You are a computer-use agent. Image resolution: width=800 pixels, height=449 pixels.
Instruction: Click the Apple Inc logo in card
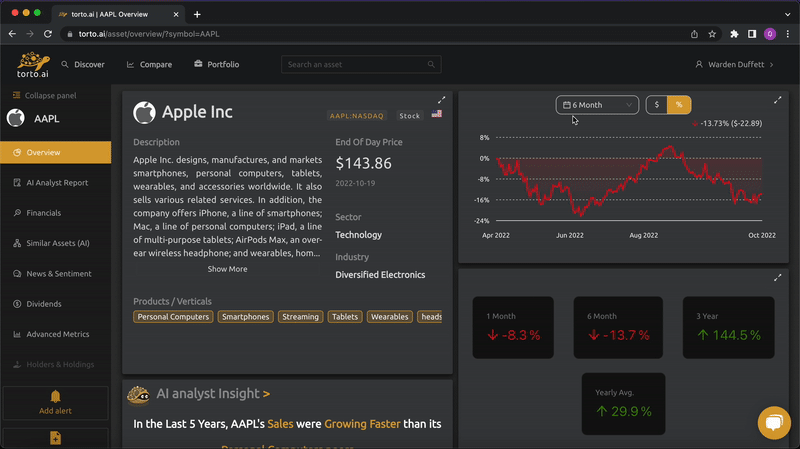tap(144, 113)
